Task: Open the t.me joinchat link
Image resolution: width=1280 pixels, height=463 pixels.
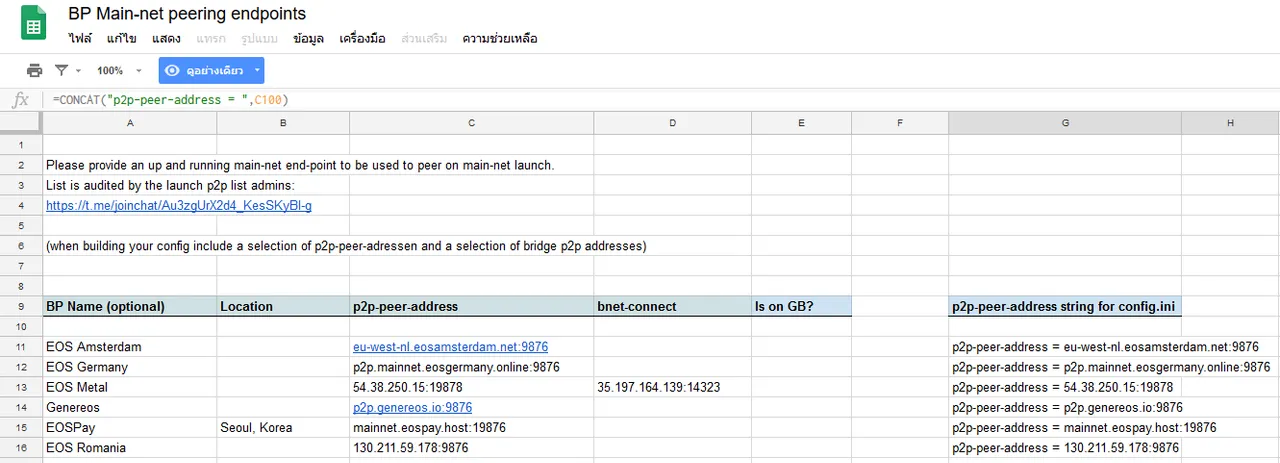Action: pos(179,205)
